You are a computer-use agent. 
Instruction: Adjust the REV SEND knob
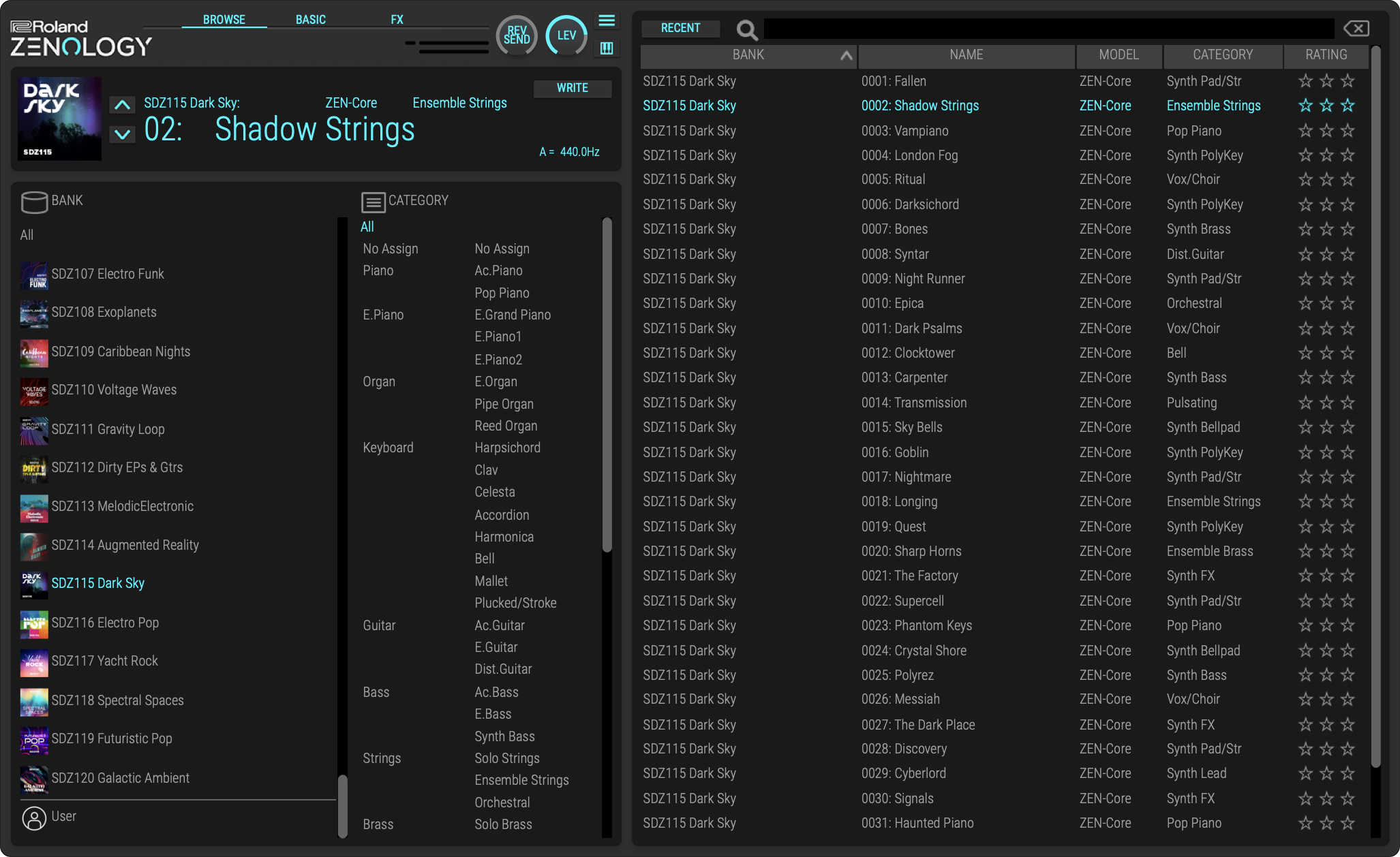coord(517,35)
